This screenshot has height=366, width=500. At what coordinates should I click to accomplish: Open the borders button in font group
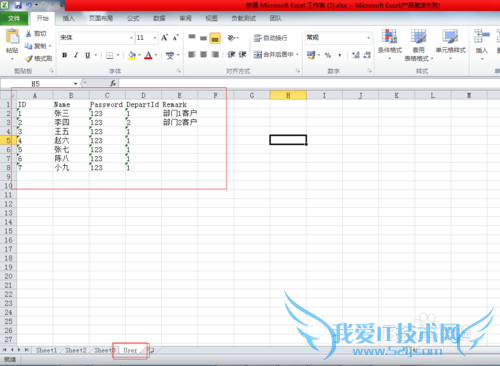(110, 55)
